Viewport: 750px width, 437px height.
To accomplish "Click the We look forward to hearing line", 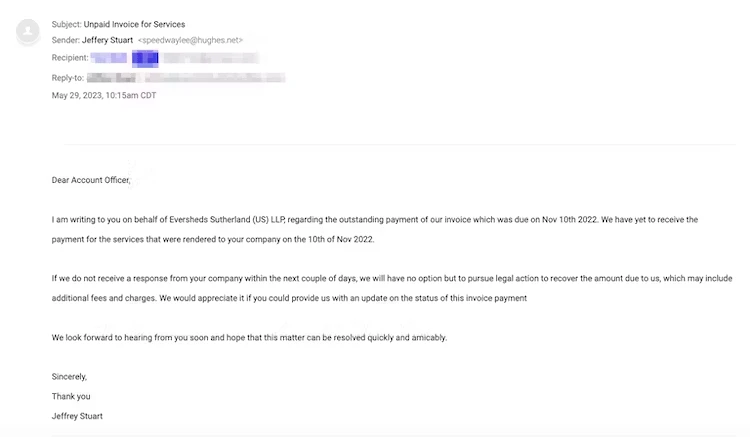I will 249,337.
